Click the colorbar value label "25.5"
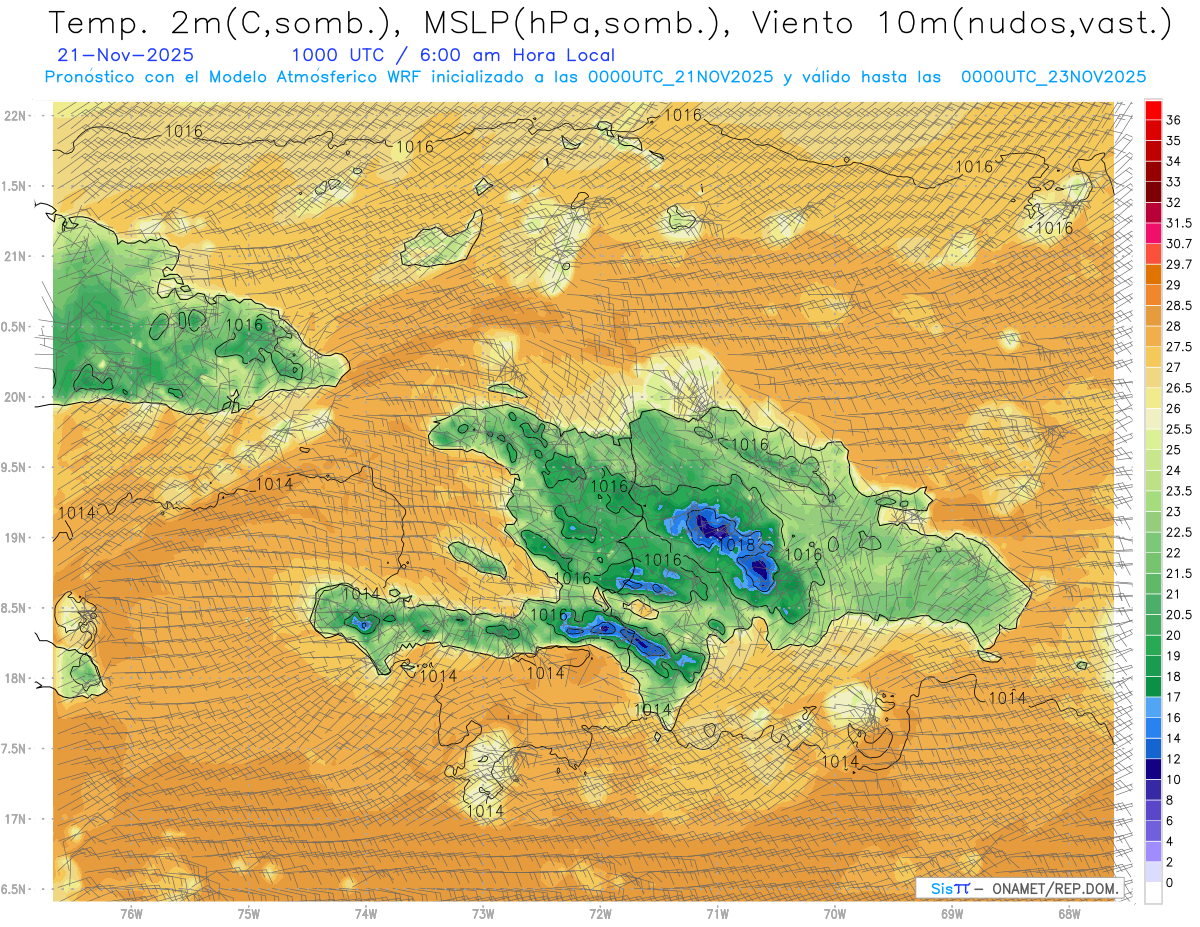The image size is (1200, 927). click(x=1180, y=429)
